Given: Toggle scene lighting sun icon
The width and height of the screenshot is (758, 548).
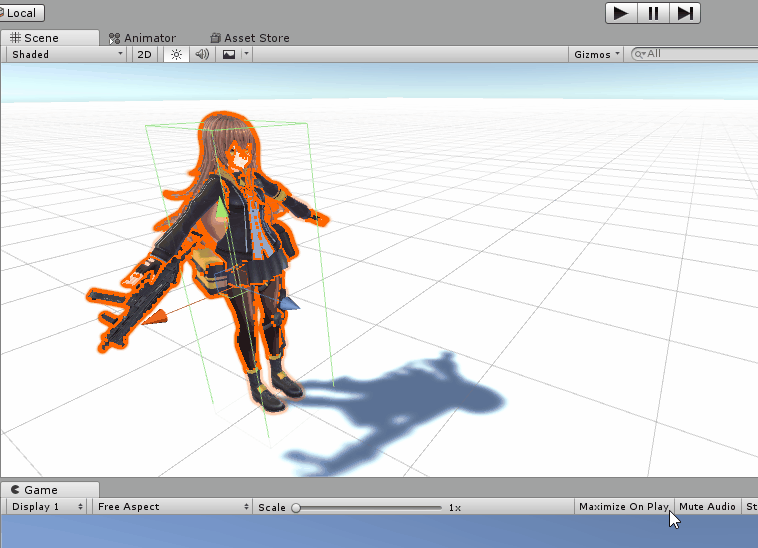Looking at the screenshot, I should pyautogui.click(x=176, y=54).
